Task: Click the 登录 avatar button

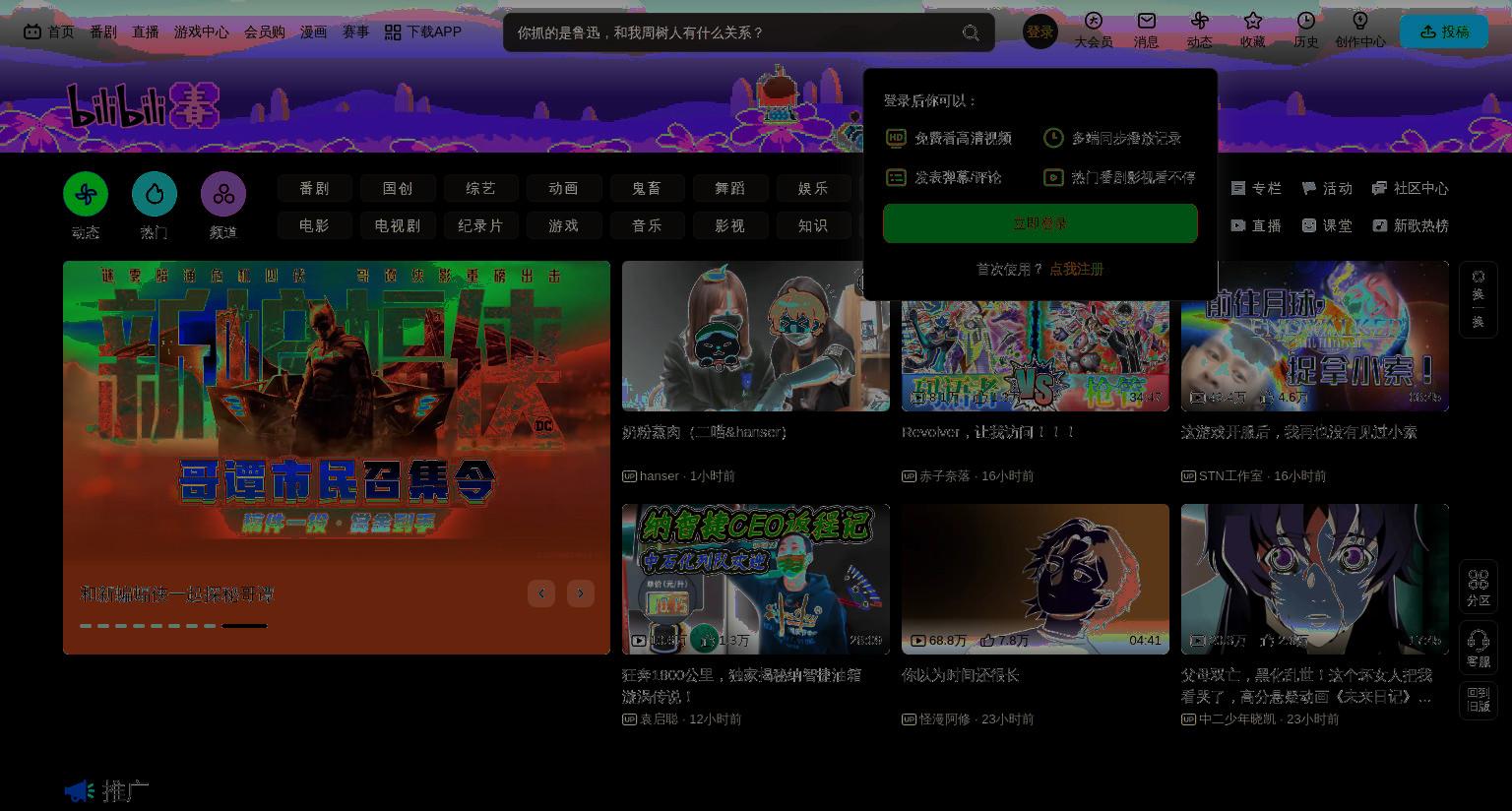Action: [1040, 31]
